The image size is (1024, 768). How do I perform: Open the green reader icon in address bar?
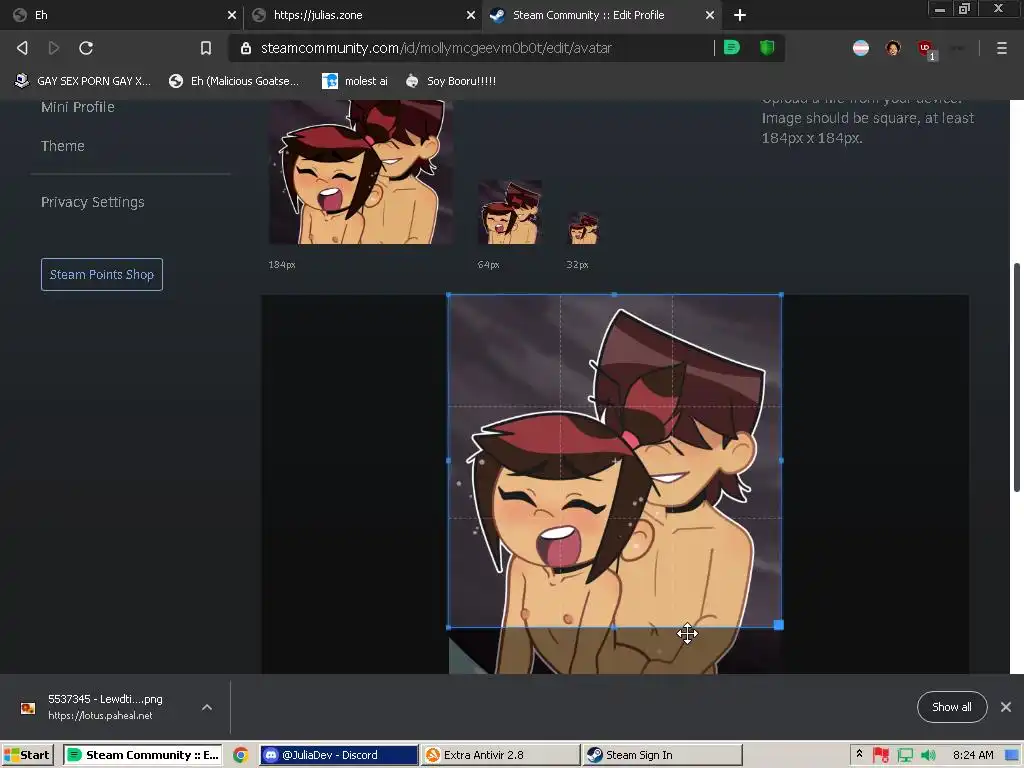pos(731,48)
